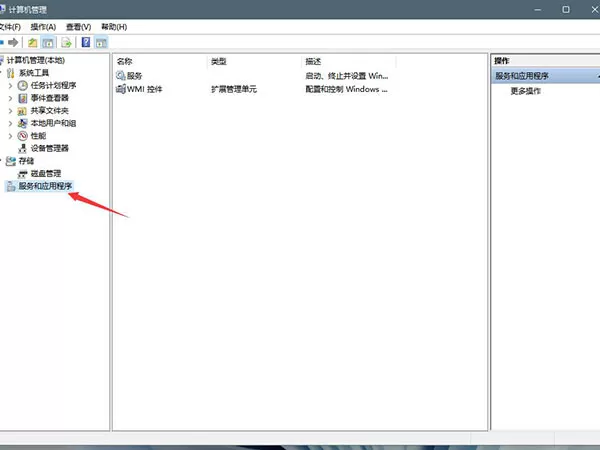
Task: Select 设备管理器 in the tree
Action: (49, 148)
